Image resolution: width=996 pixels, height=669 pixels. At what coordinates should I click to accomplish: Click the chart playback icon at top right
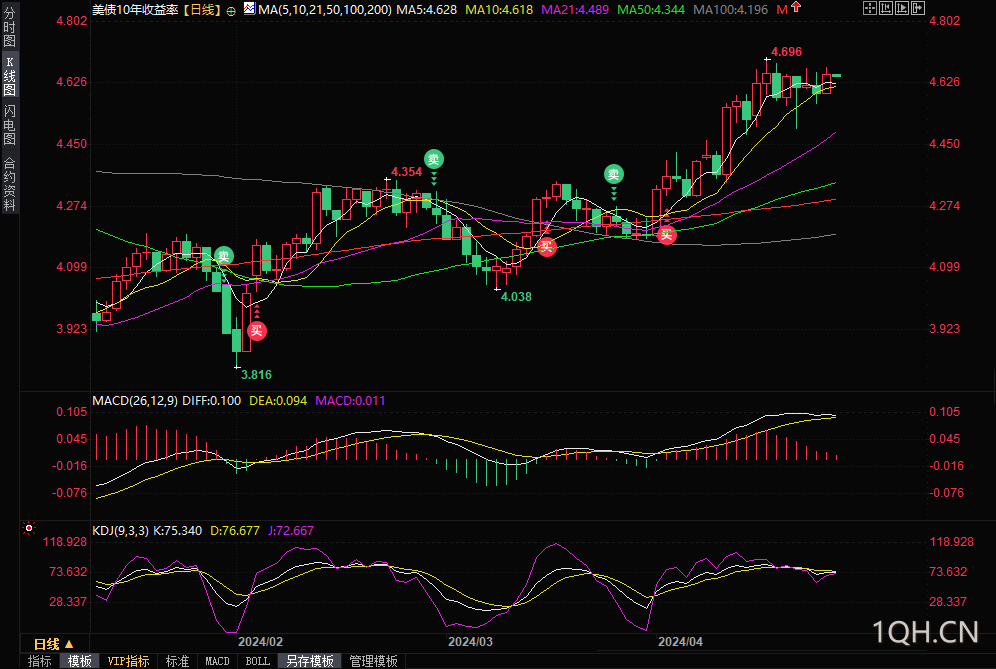click(x=901, y=8)
